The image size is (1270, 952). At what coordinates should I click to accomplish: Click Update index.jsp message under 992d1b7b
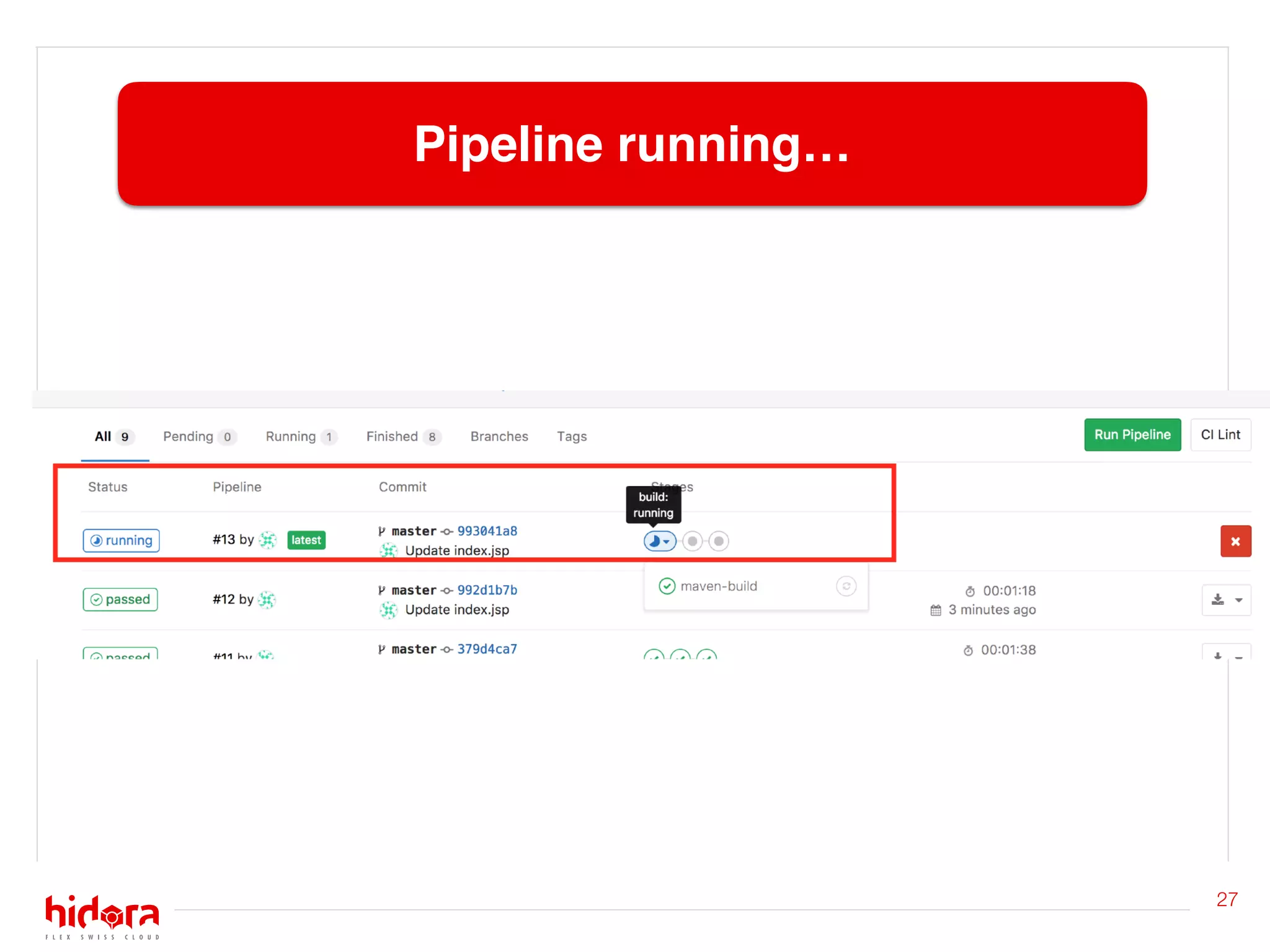(x=457, y=610)
